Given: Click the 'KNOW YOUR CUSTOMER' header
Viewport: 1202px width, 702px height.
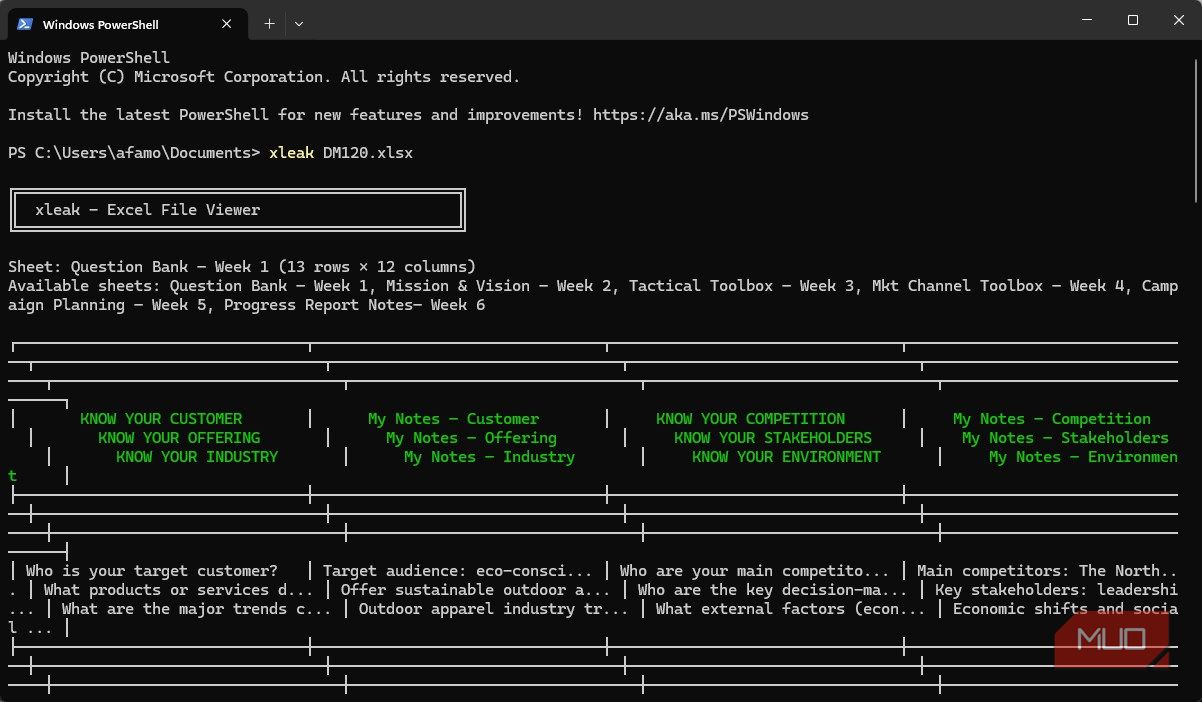Looking at the screenshot, I should click(161, 419).
